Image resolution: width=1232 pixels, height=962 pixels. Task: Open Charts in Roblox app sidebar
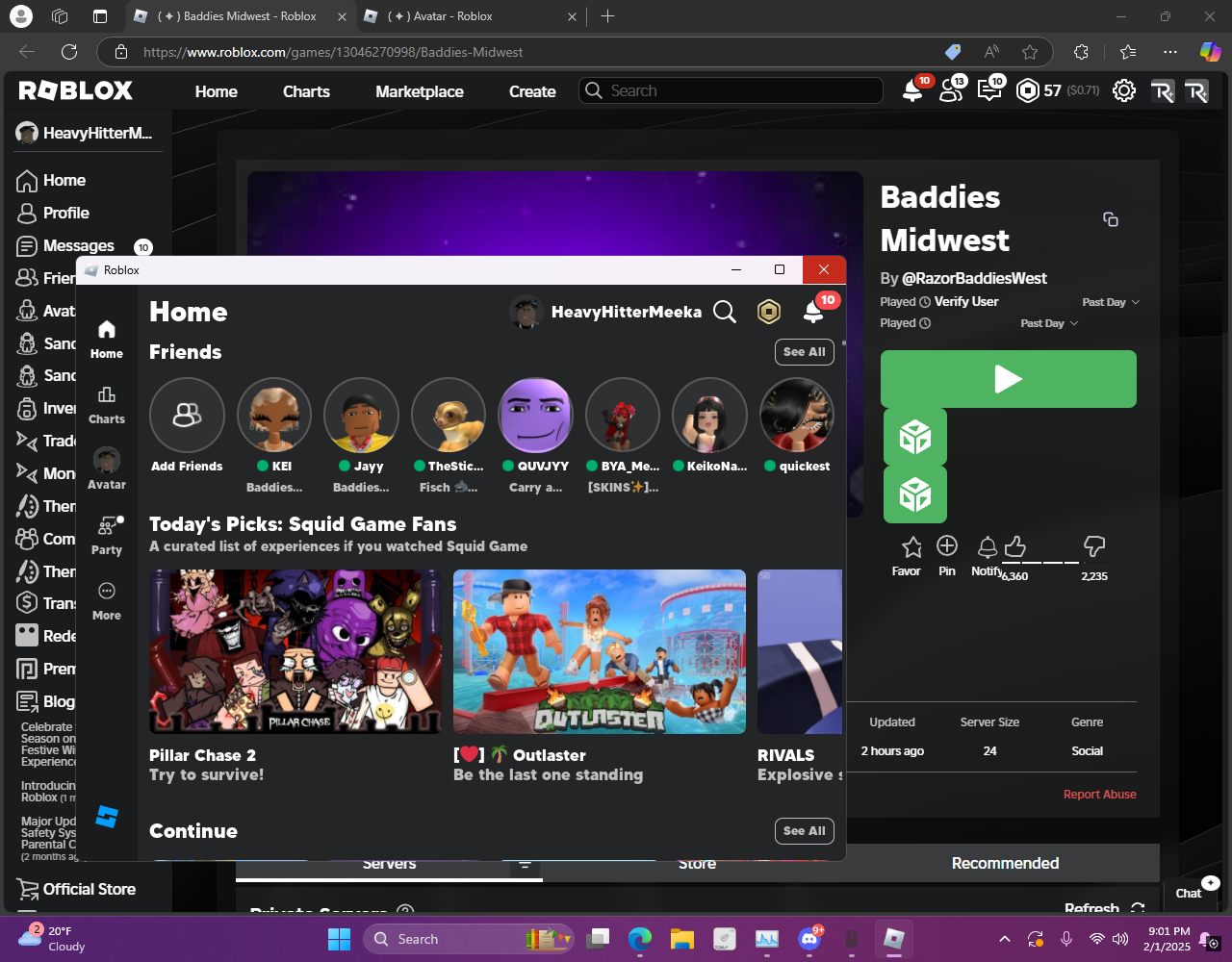click(107, 405)
